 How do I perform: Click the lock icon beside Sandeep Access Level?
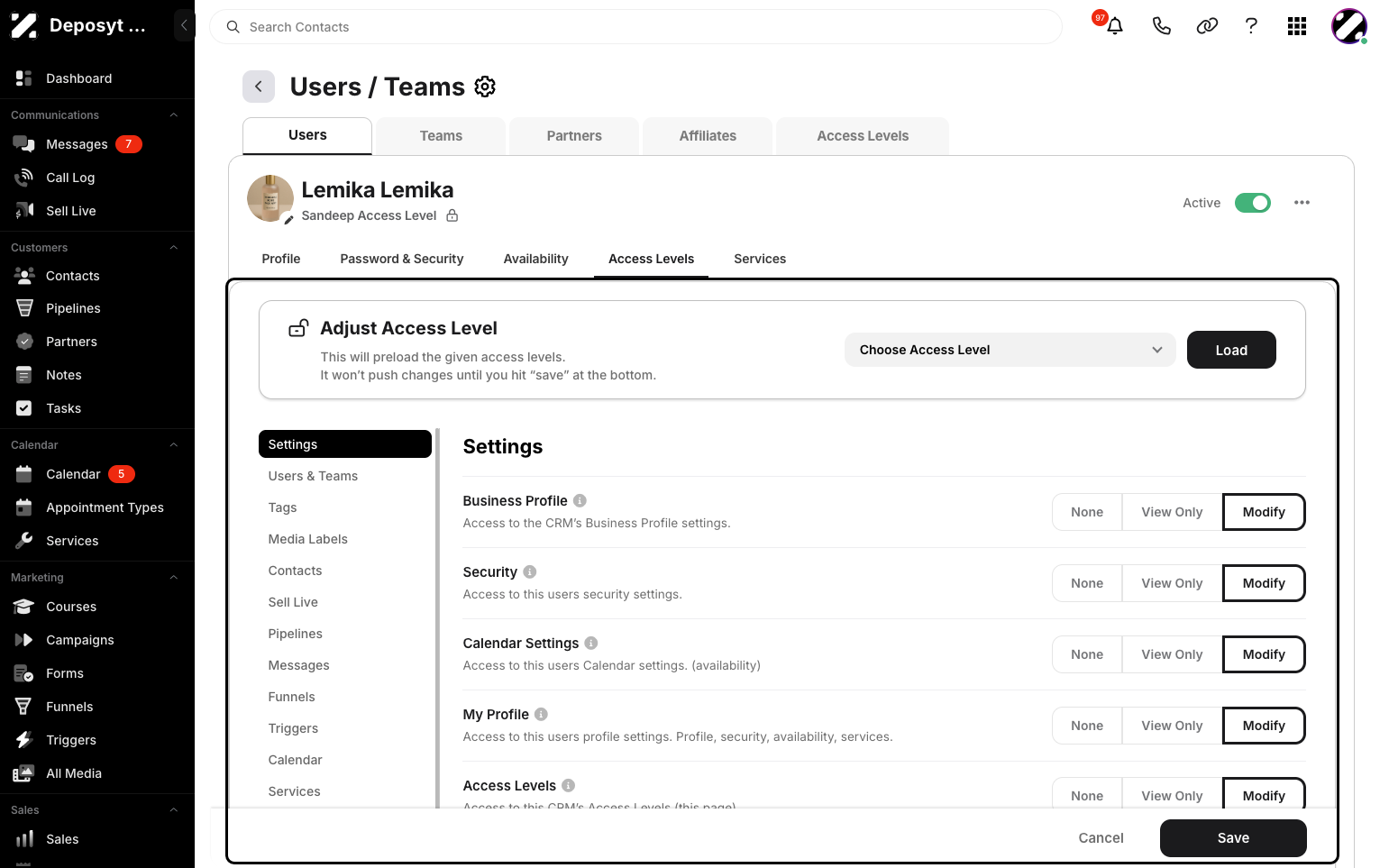[452, 215]
